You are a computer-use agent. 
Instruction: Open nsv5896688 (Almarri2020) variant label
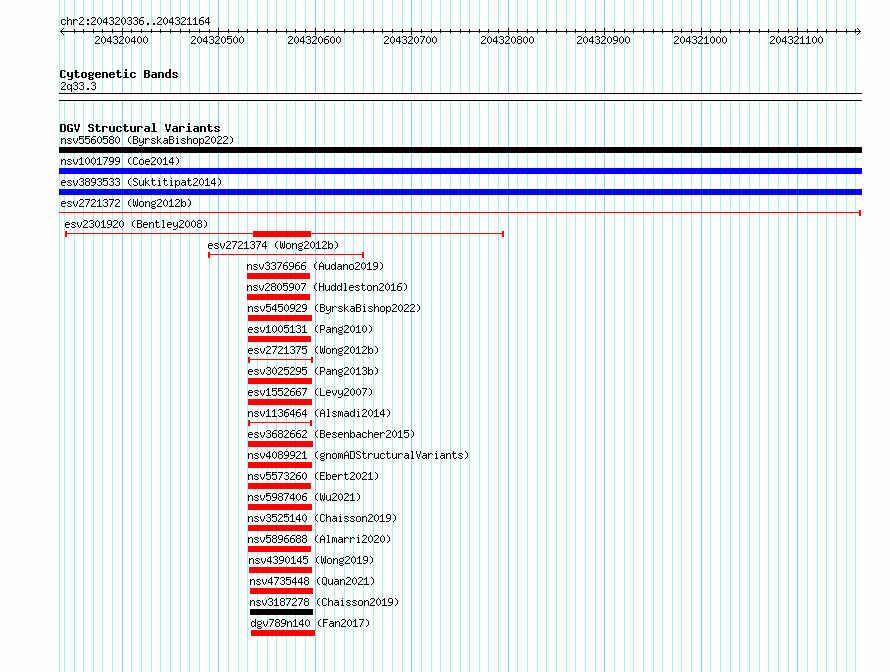click(319, 539)
